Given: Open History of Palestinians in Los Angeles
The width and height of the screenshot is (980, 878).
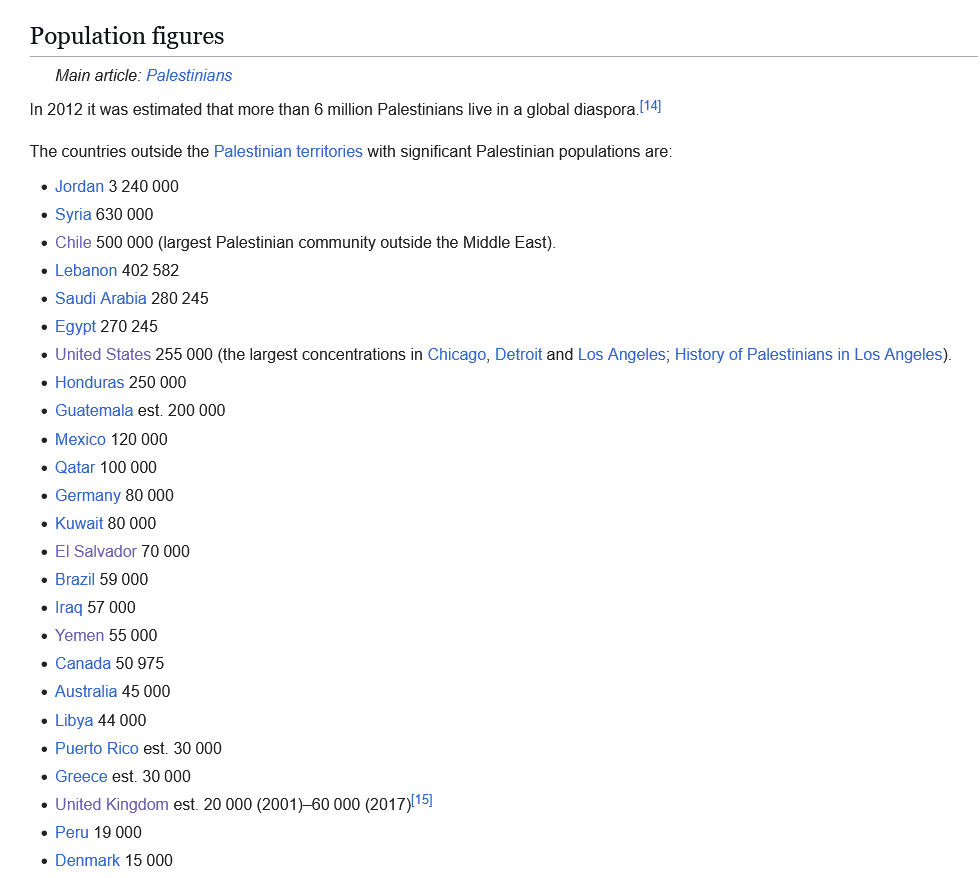Looking at the screenshot, I should point(808,354).
